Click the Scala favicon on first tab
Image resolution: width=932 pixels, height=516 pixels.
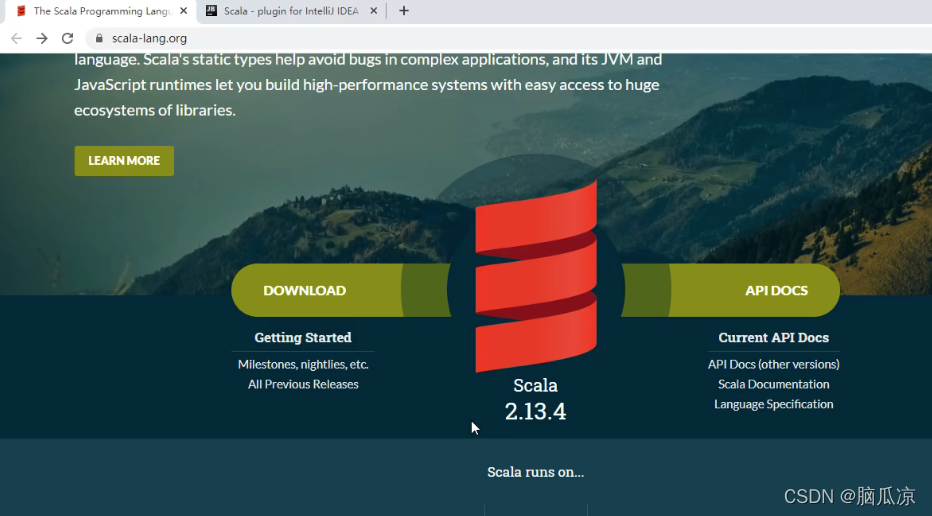[21, 11]
